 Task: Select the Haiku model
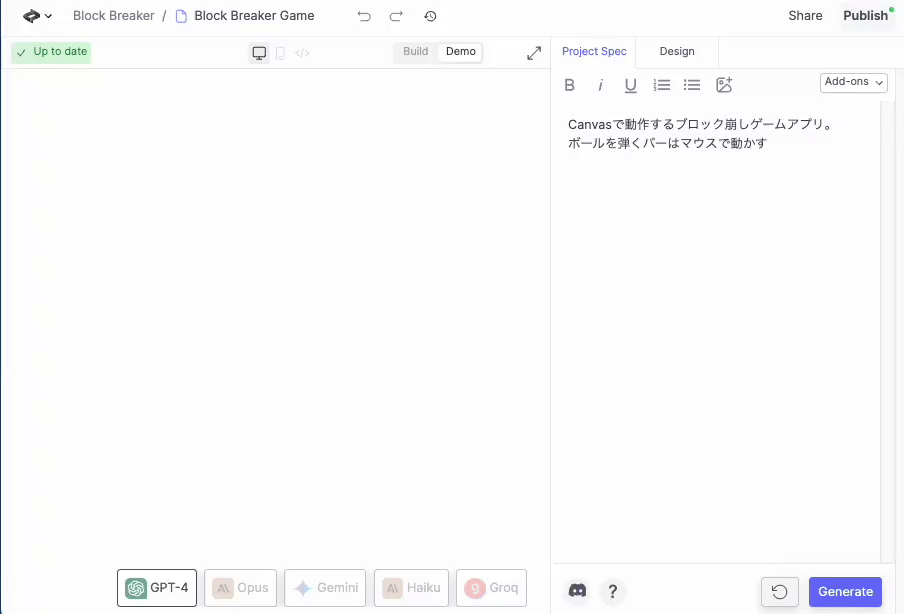click(x=411, y=587)
